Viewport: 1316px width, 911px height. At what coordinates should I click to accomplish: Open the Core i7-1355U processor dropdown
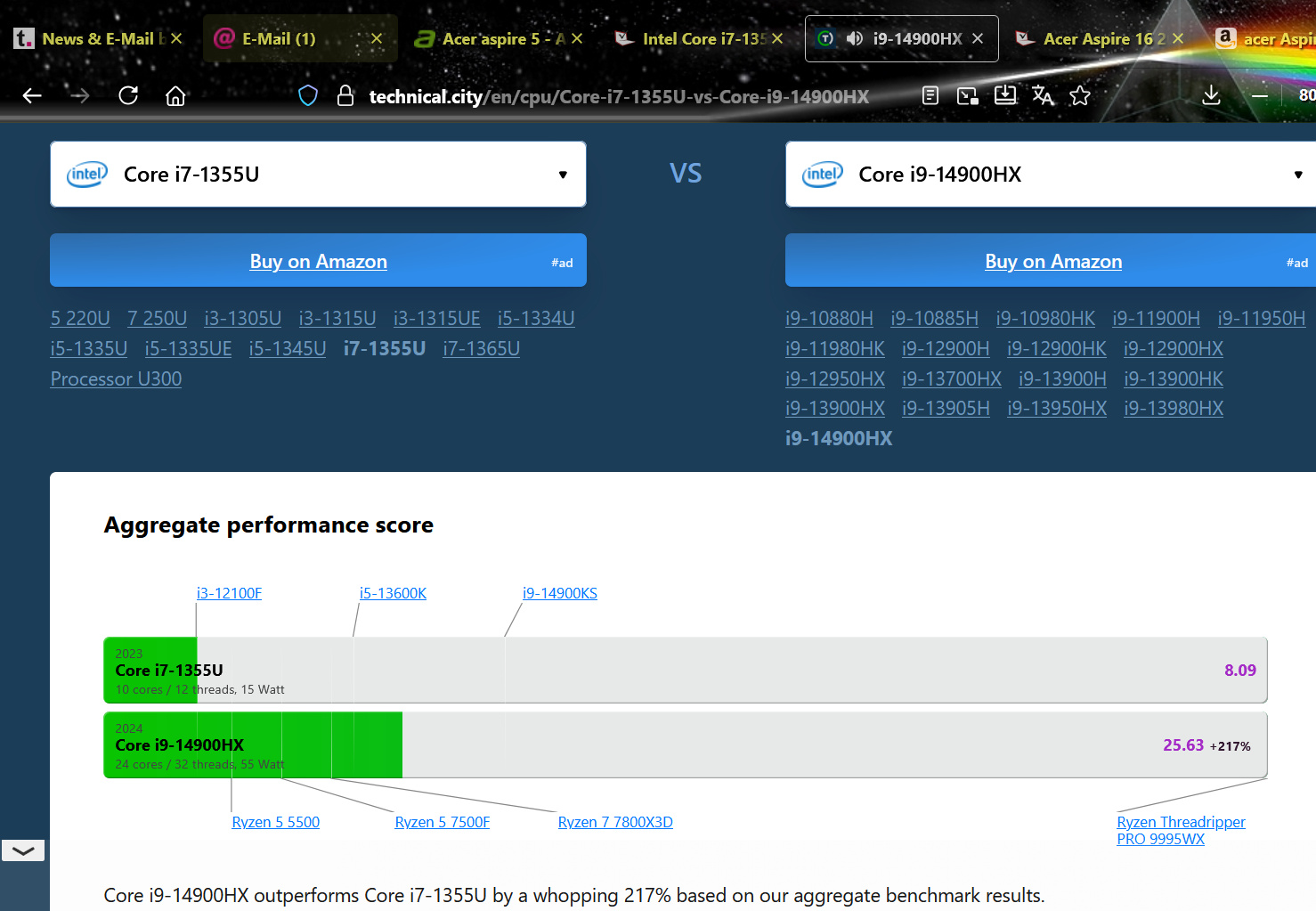tap(318, 174)
